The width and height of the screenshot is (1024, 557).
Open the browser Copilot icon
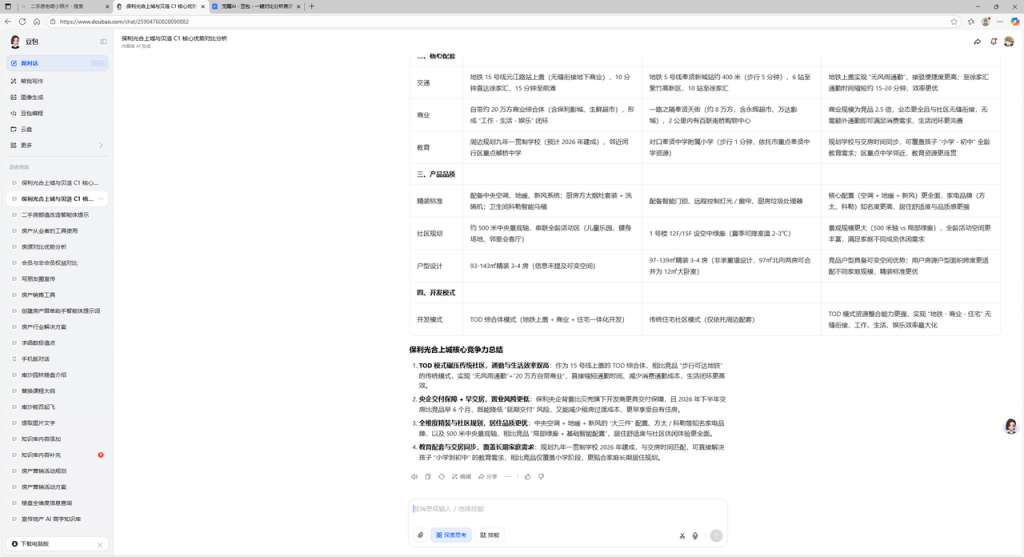[1015, 22]
